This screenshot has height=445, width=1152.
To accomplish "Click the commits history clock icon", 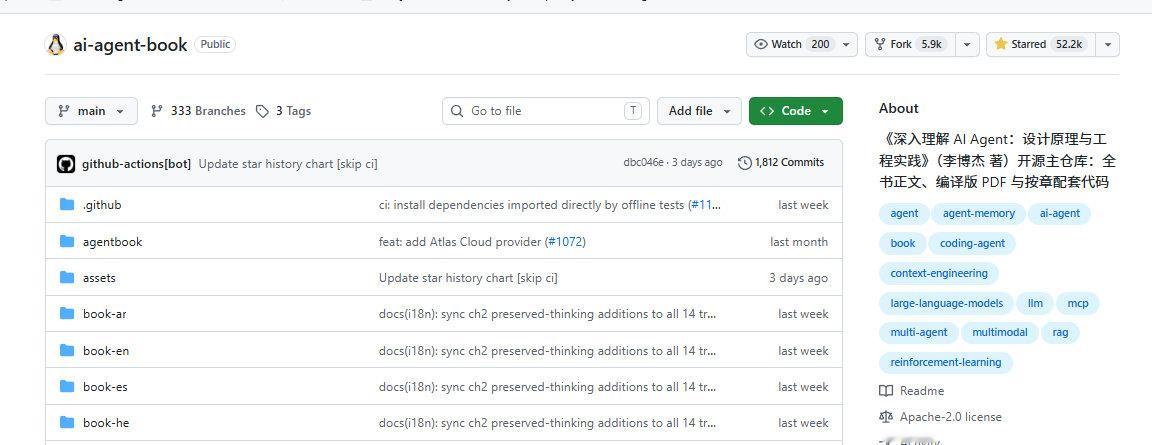I will click(744, 163).
